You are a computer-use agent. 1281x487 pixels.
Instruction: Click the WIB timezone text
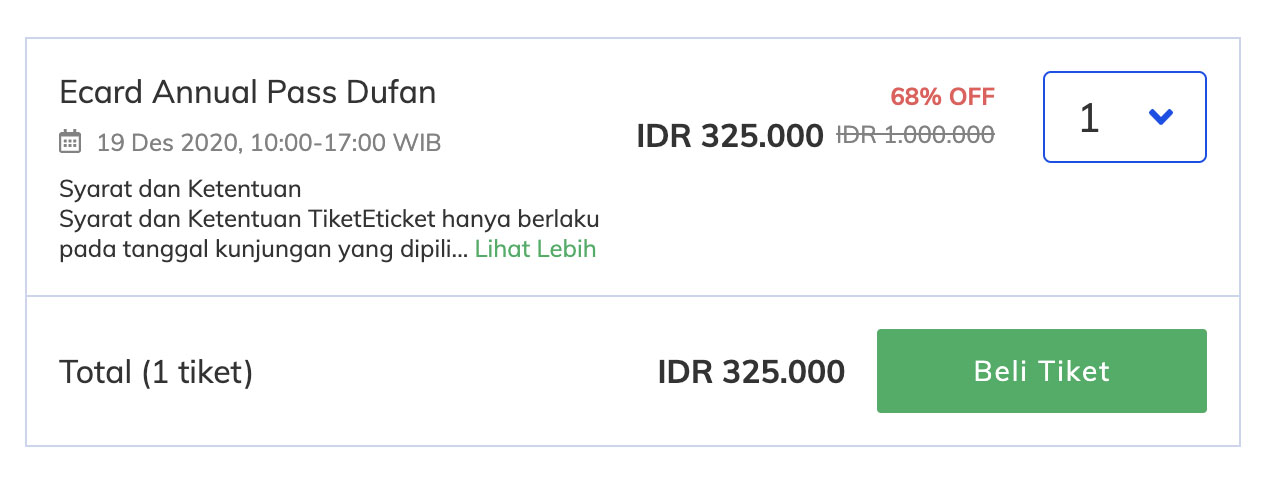coord(417,142)
